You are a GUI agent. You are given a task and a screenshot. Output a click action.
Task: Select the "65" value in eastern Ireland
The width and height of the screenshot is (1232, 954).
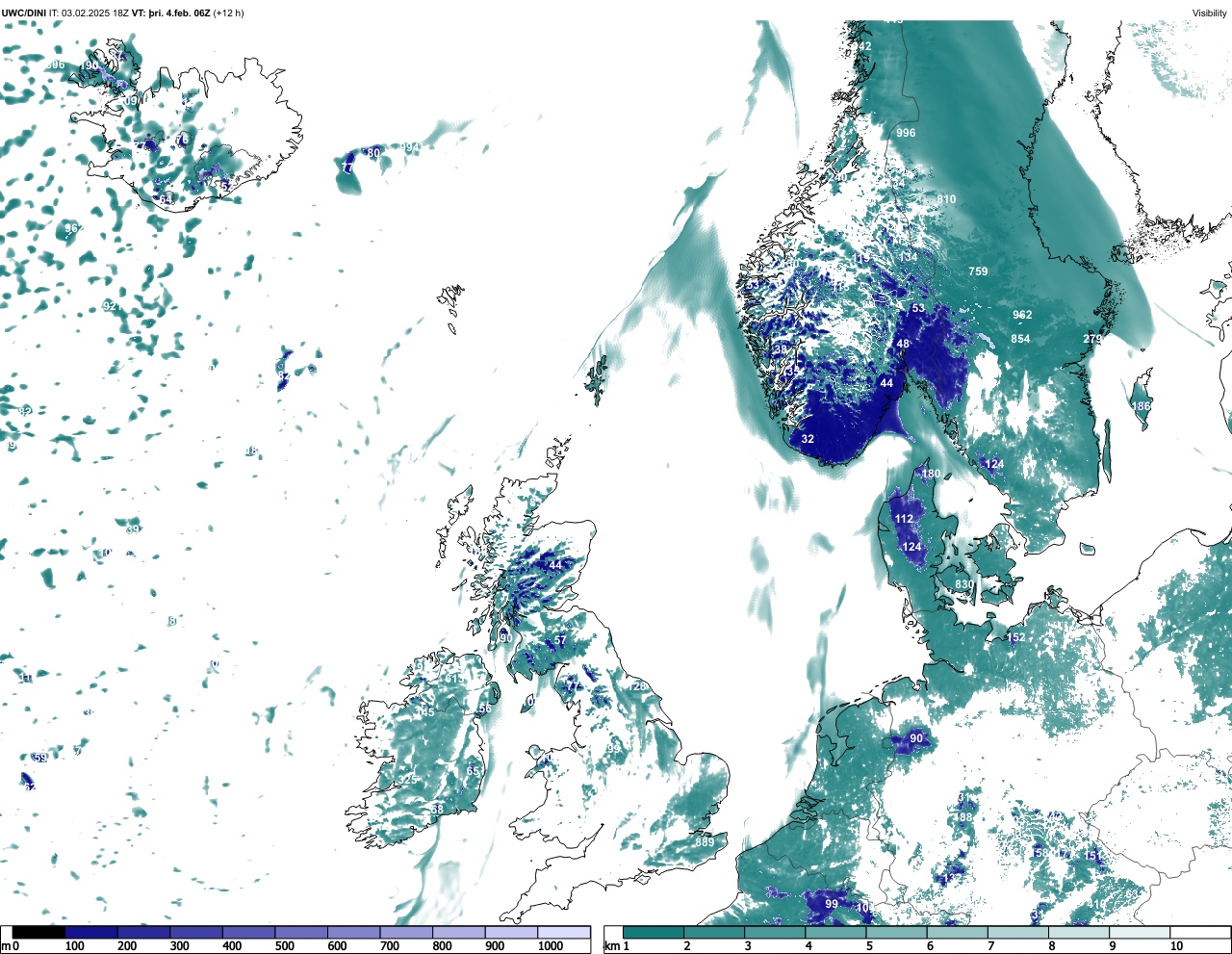click(x=473, y=772)
